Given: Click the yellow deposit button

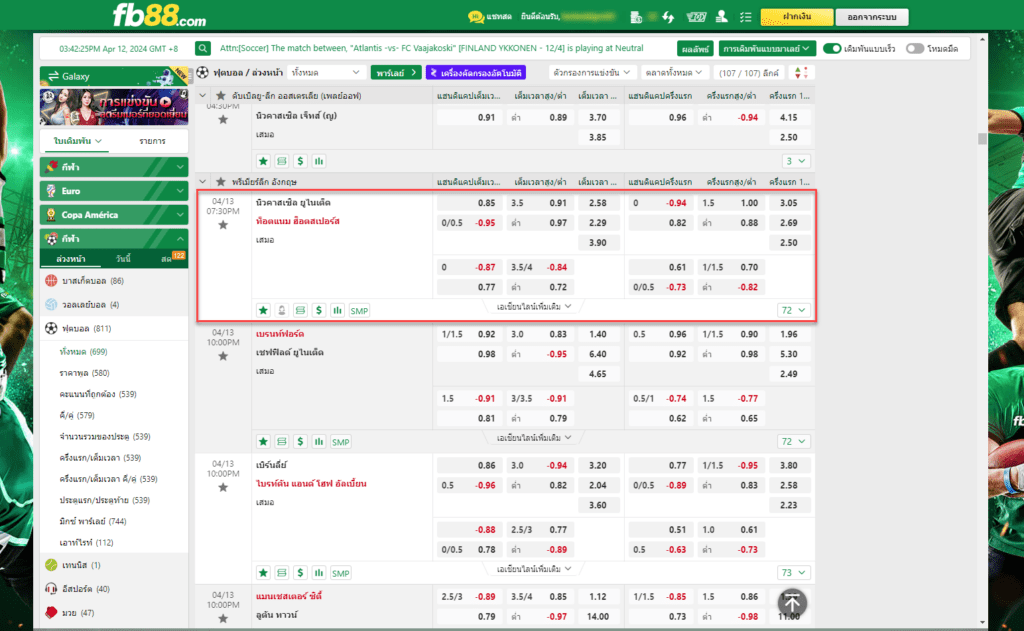Looking at the screenshot, I should tap(797, 17).
